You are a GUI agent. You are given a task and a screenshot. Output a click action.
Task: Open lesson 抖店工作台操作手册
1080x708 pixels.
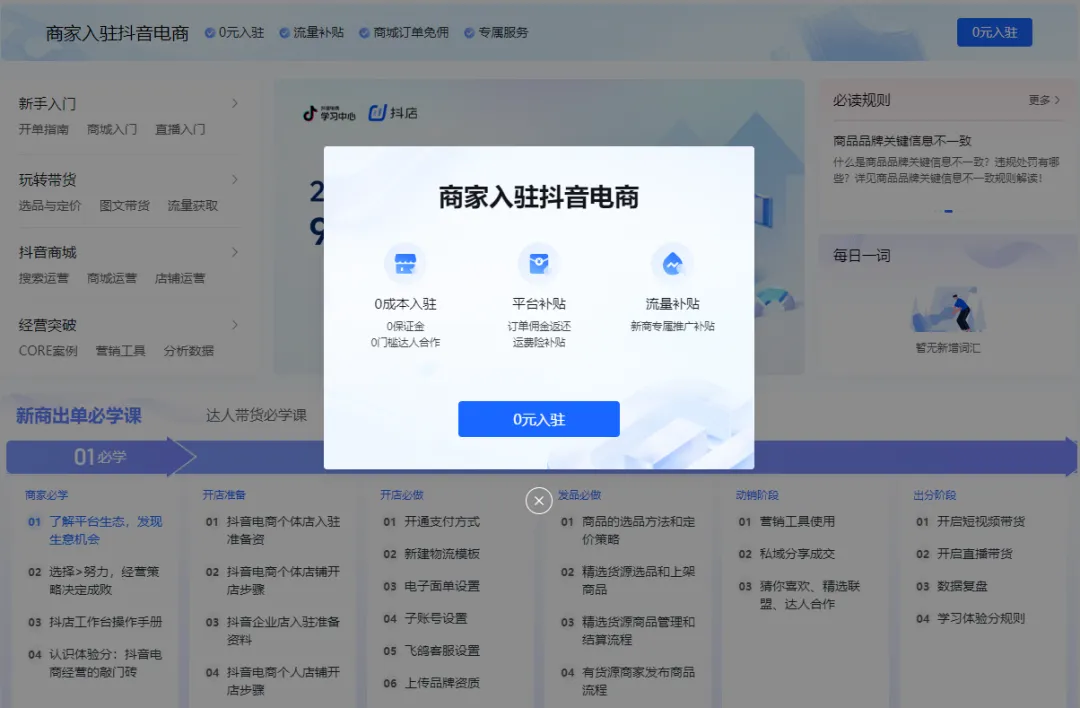pos(105,622)
